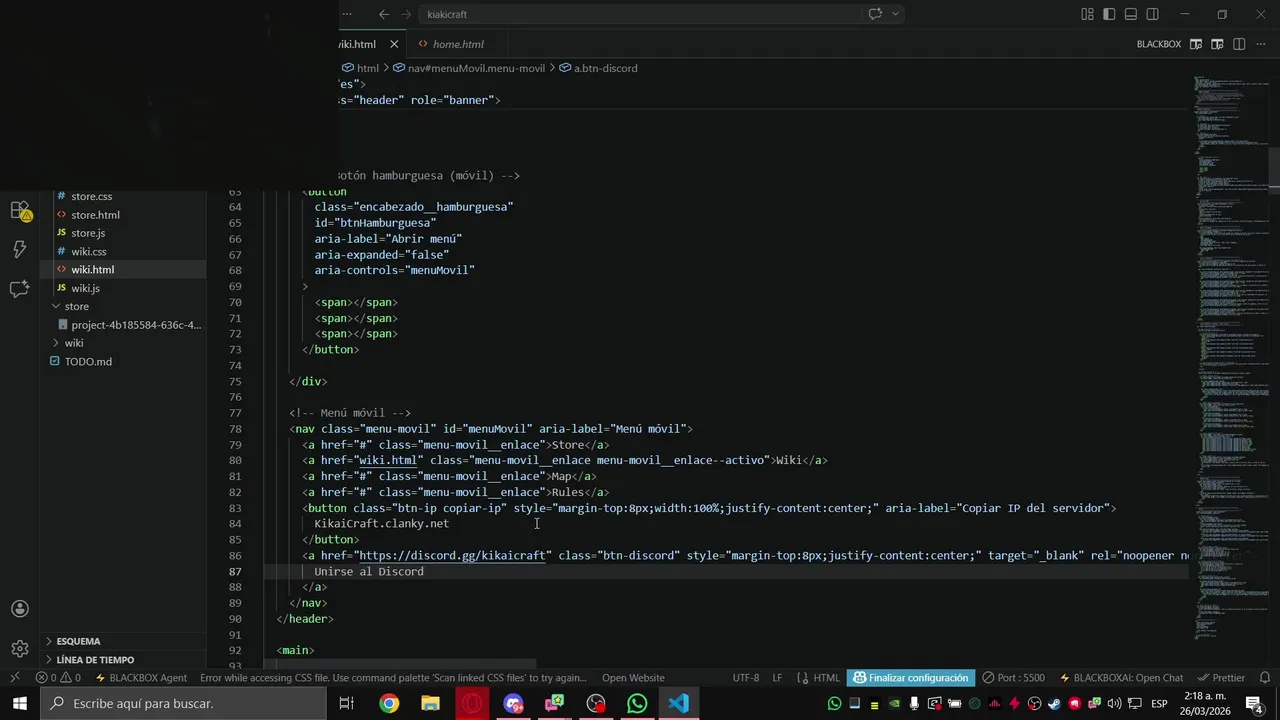Click BLACKBOX Agent in the status bar
Viewport: 1280px width, 720px height.
click(x=141, y=678)
